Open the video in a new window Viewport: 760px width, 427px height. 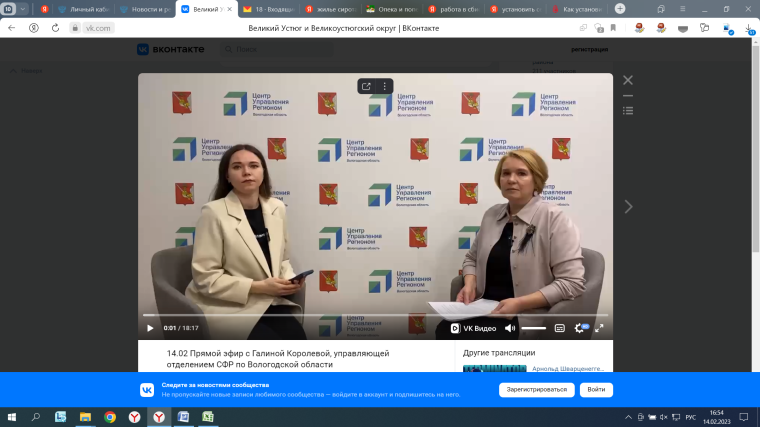coord(366,86)
